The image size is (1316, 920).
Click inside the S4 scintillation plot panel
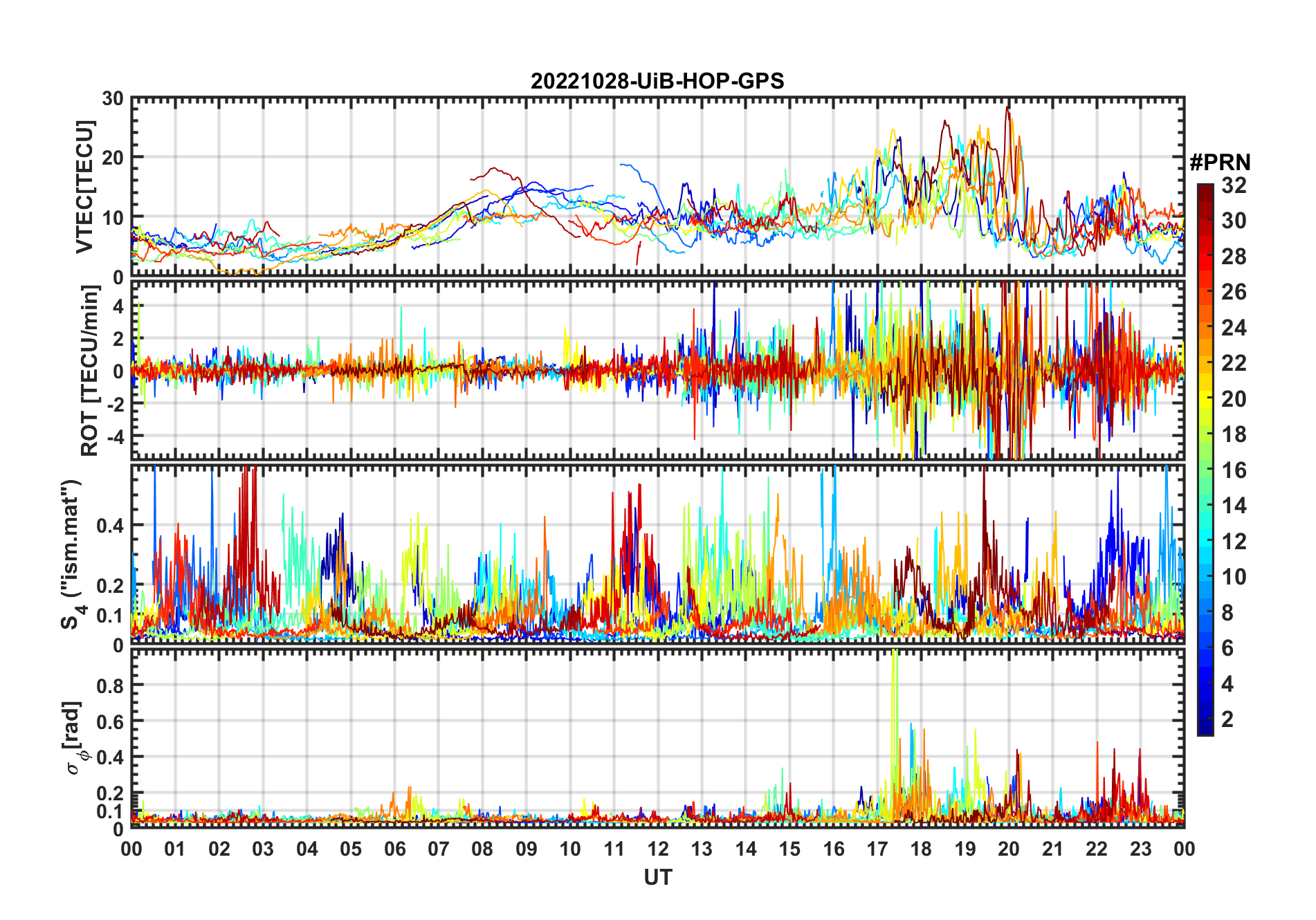tap(658, 554)
